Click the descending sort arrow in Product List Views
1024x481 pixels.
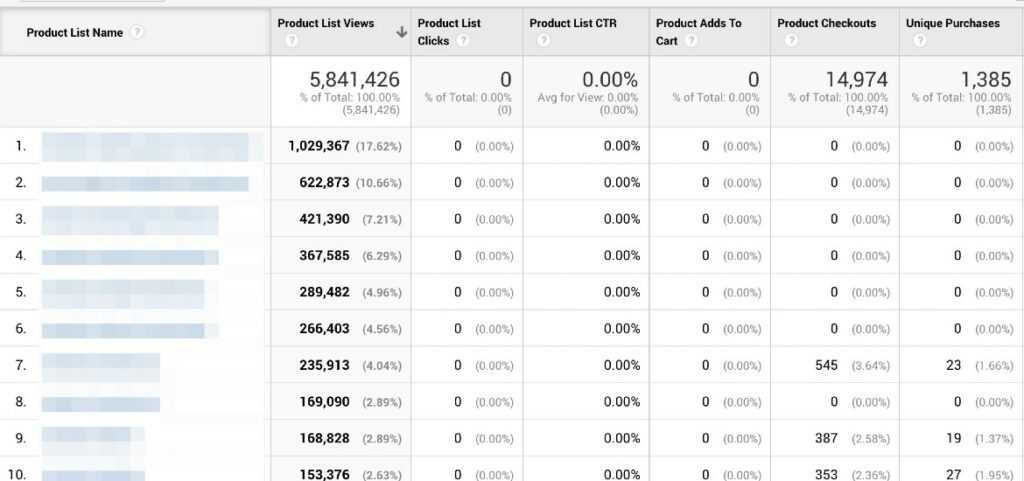[x=402, y=32]
